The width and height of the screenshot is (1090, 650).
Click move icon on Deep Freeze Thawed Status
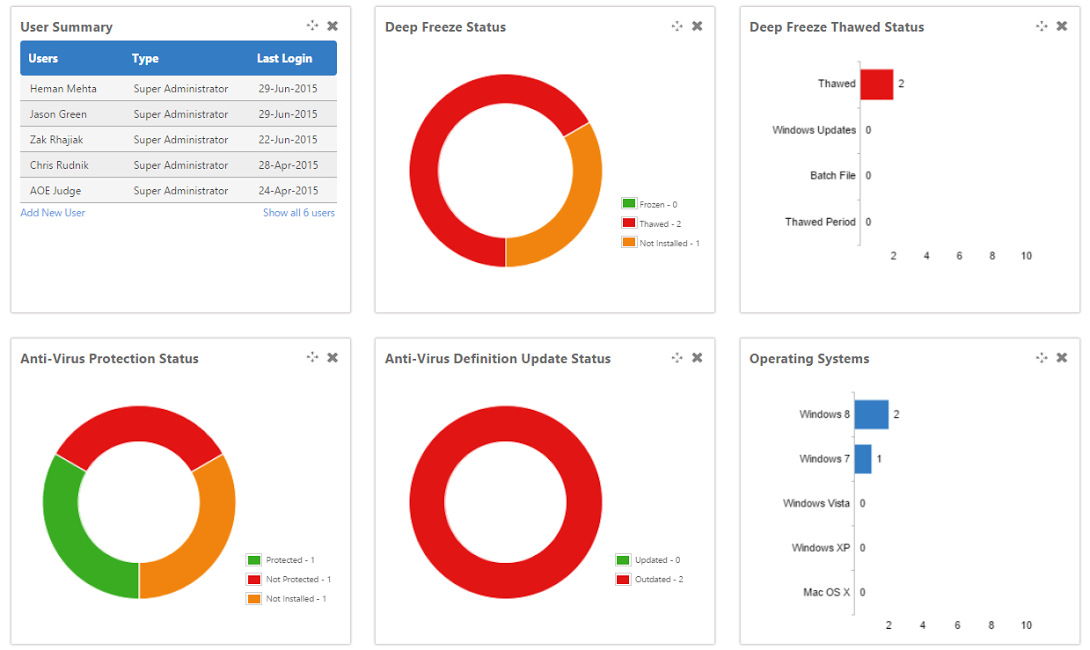pyautogui.click(x=1041, y=26)
